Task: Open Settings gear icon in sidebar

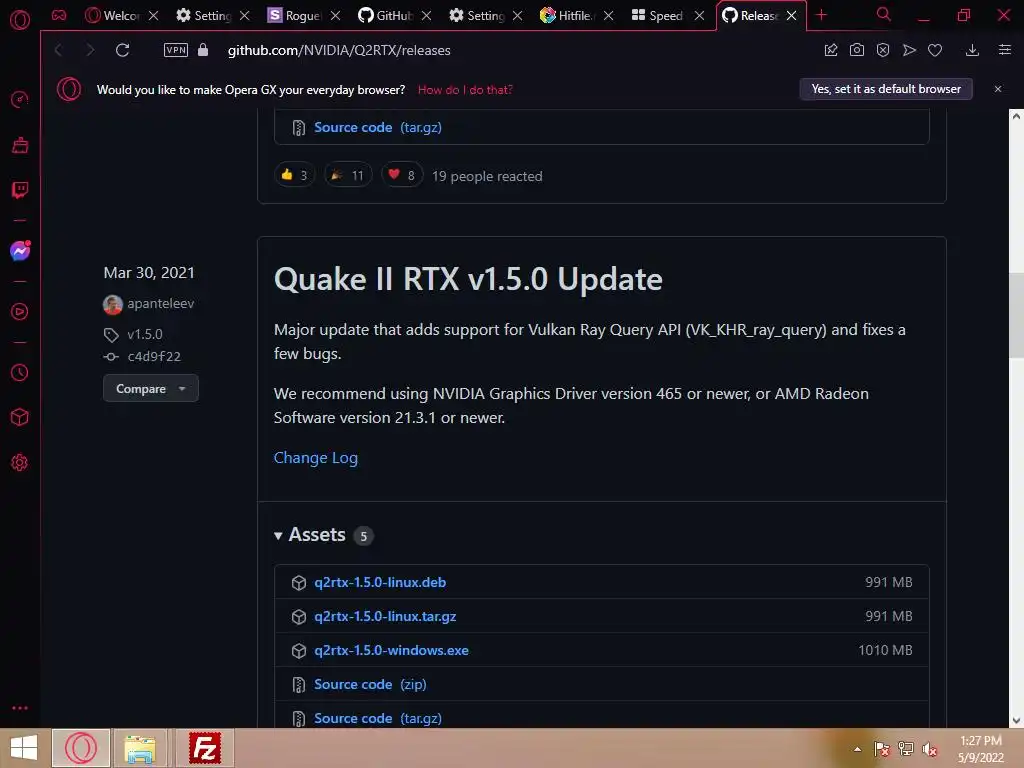Action: pos(20,462)
